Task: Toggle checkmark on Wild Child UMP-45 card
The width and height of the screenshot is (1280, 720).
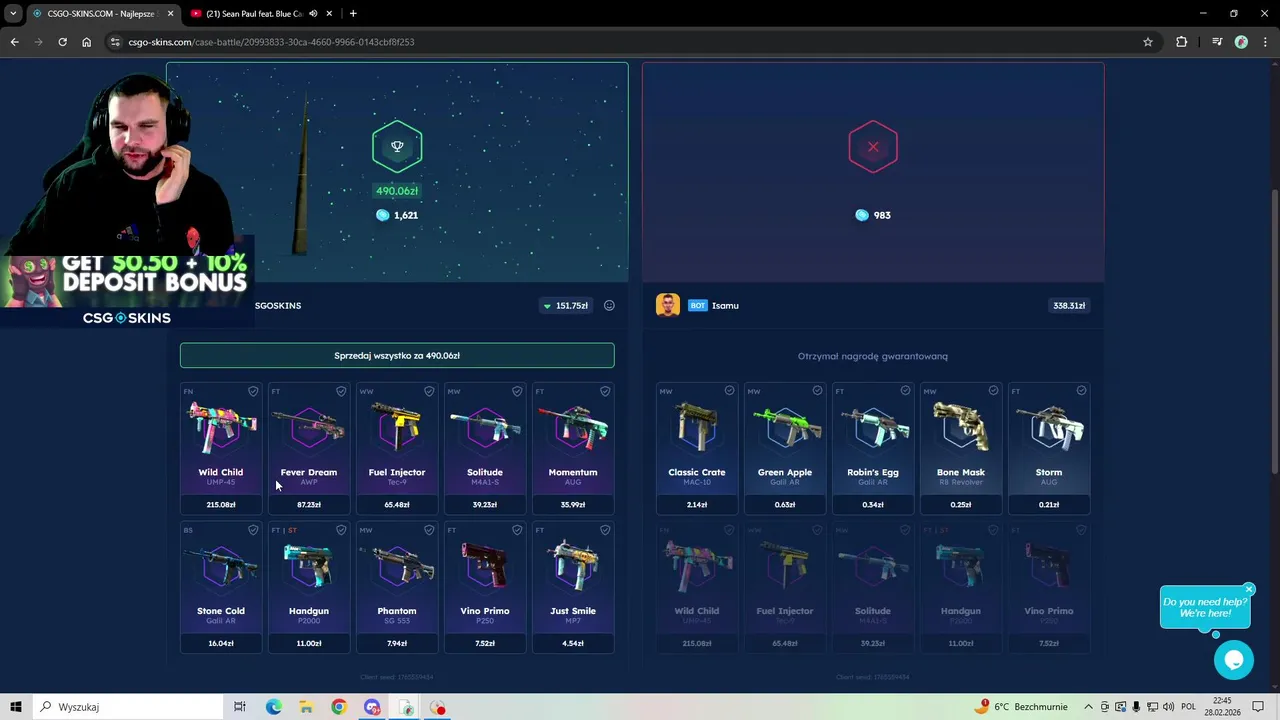Action: [x=253, y=391]
